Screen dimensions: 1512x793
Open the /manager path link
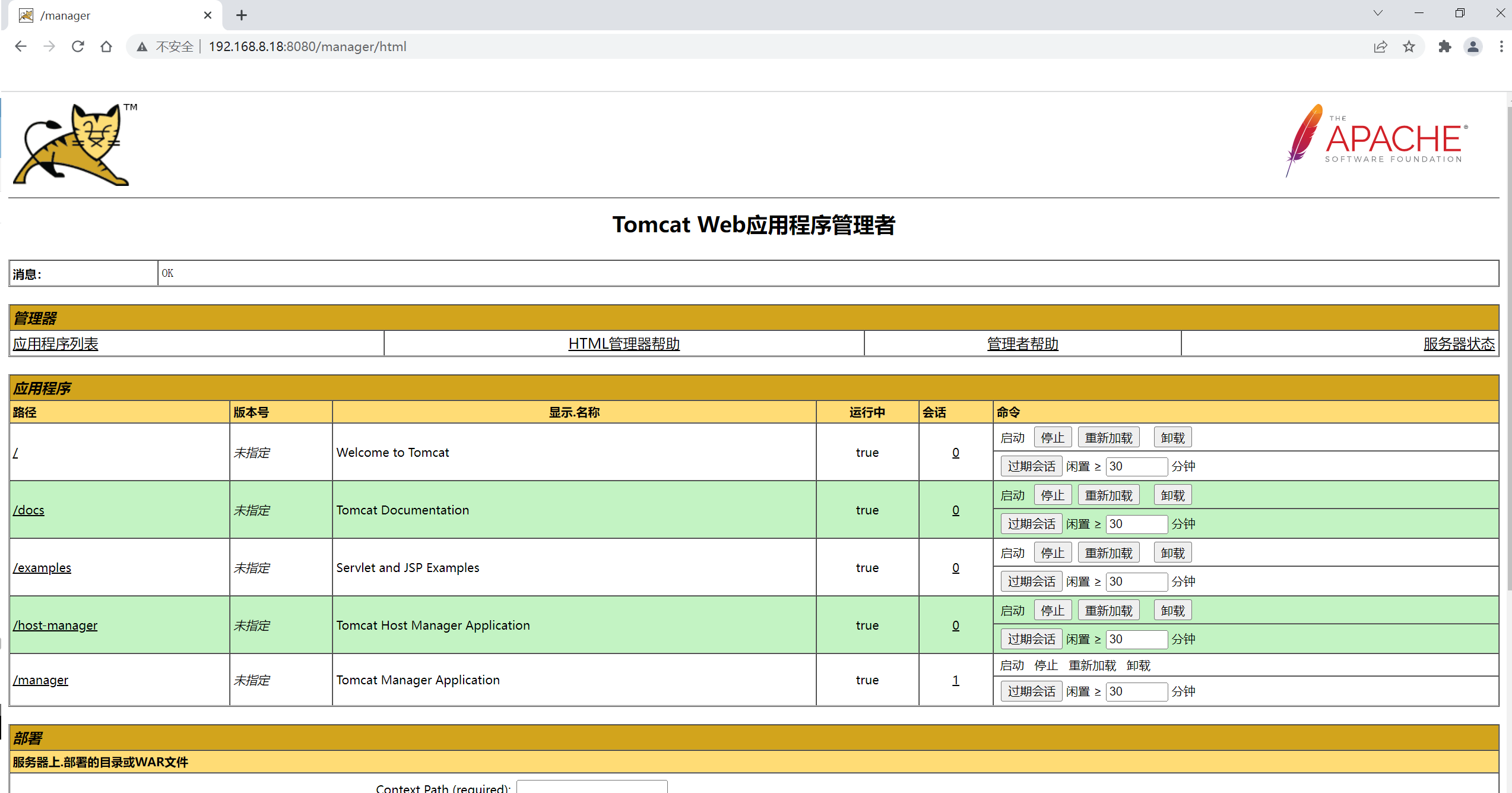[40, 680]
